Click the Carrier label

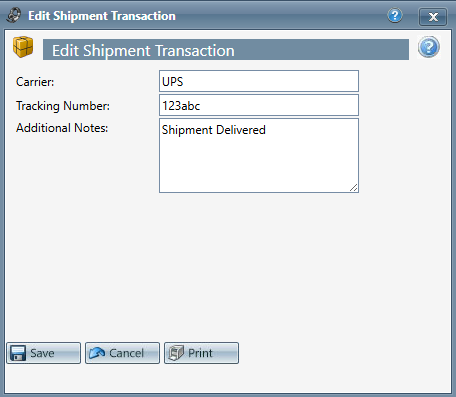click(35, 82)
